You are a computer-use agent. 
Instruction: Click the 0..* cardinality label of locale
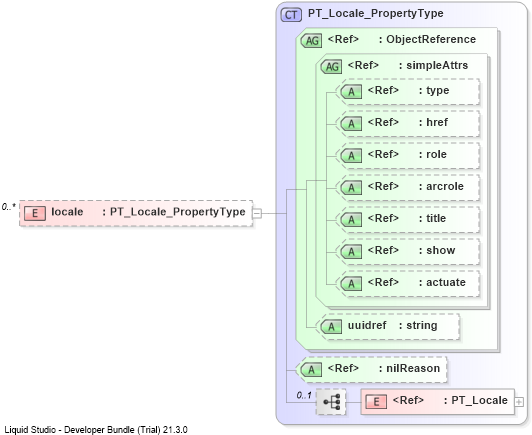8,207
